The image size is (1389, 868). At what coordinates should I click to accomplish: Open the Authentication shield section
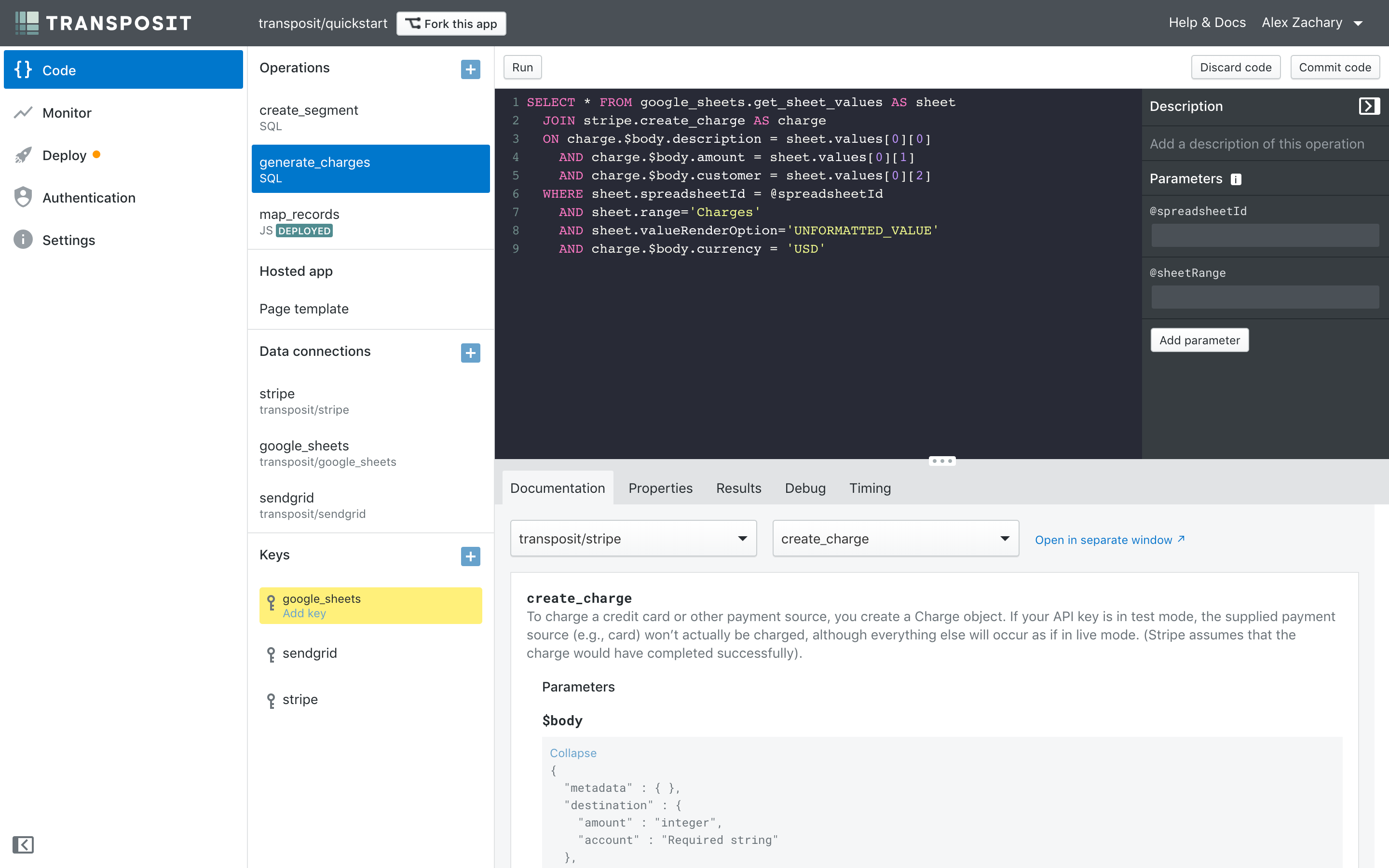pos(88,198)
